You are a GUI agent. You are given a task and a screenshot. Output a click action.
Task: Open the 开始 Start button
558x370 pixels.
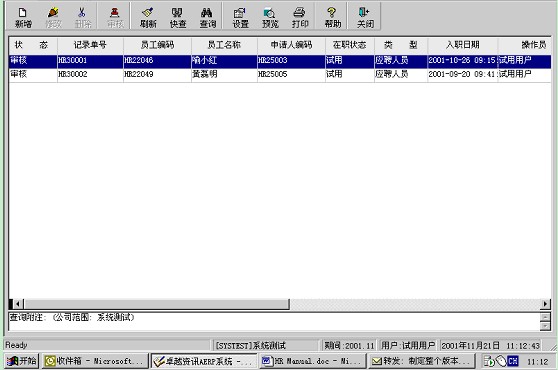click(22, 361)
